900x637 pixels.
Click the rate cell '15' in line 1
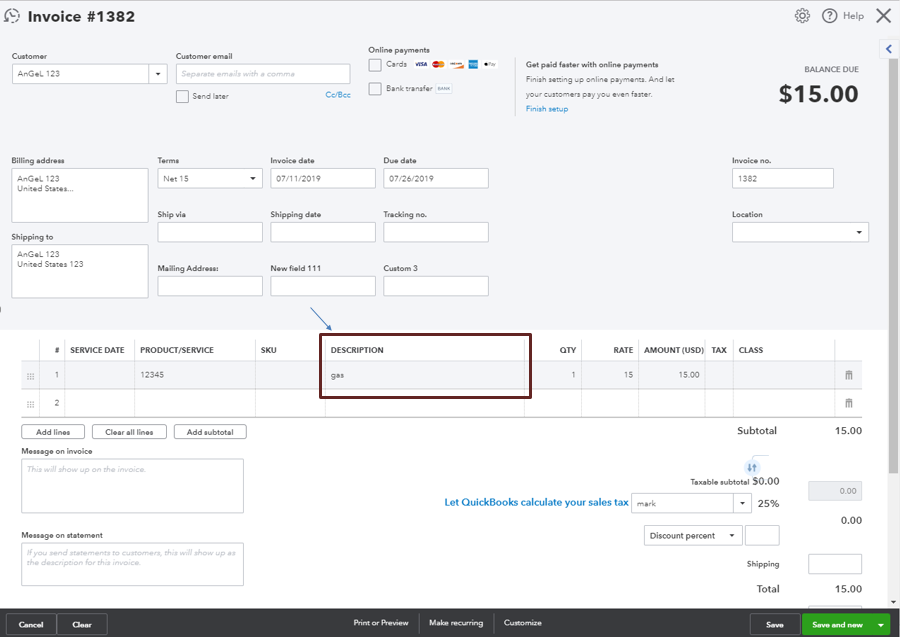(x=610, y=375)
